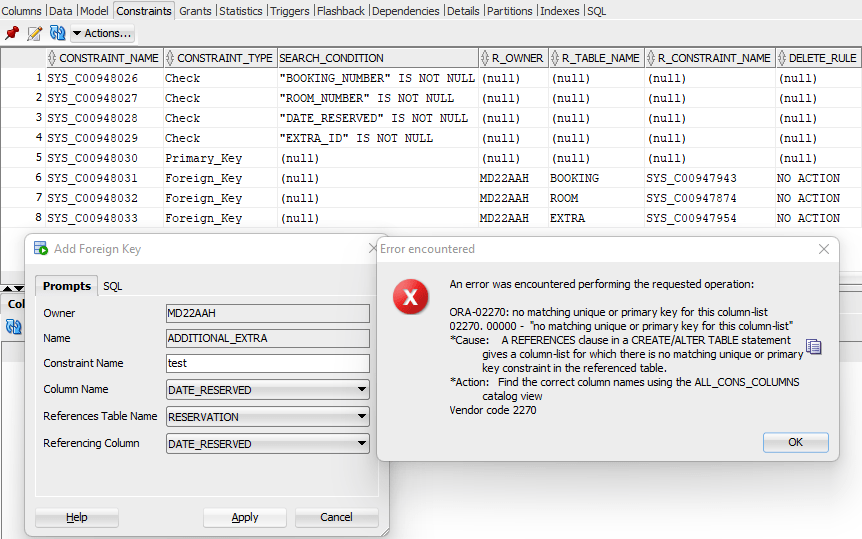The width and height of the screenshot is (862, 539).
Task: Open the Referencing Column dropdown
Action: (x=268, y=444)
